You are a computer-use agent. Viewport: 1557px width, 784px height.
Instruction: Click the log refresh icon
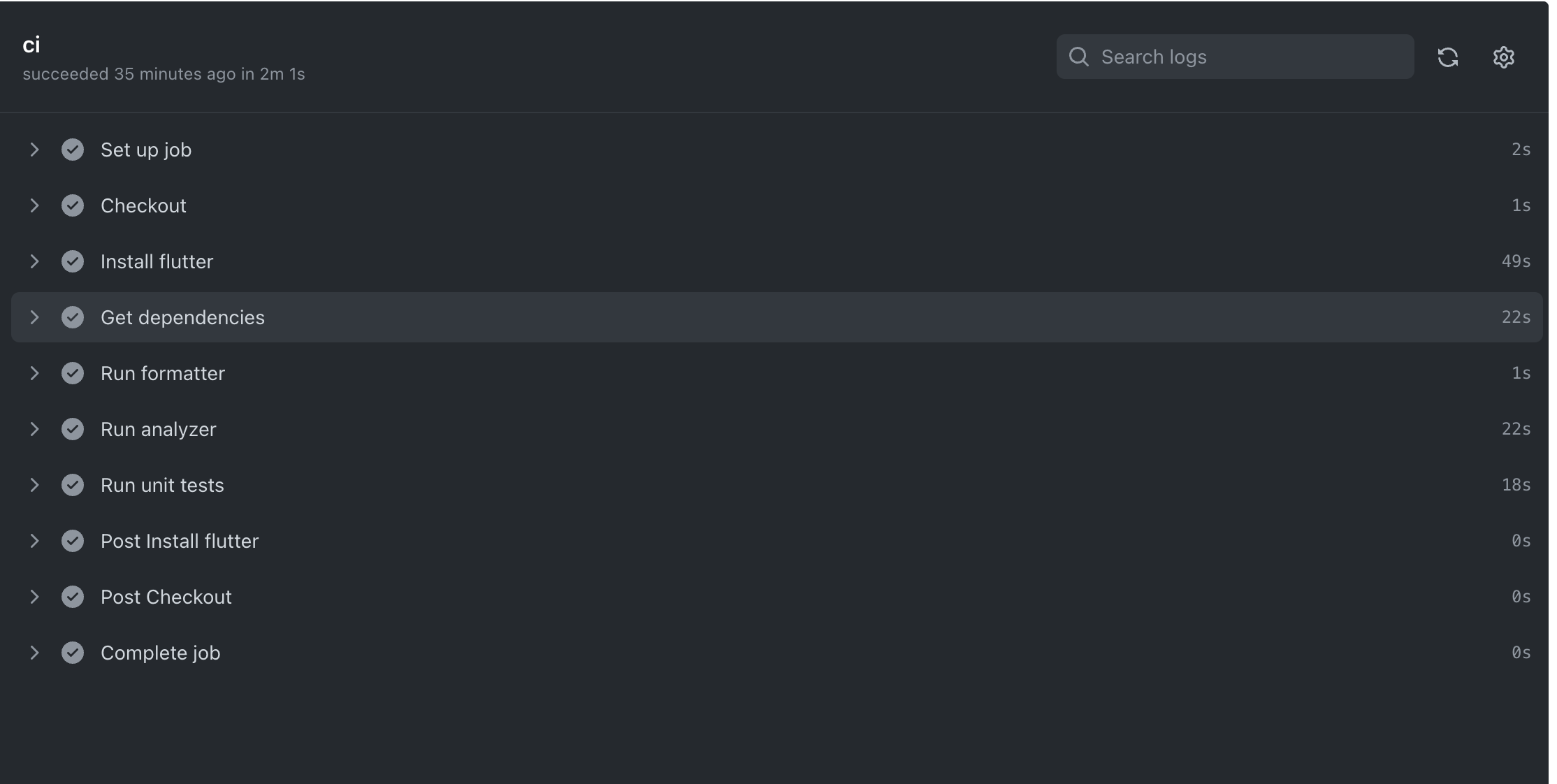tap(1449, 57)
